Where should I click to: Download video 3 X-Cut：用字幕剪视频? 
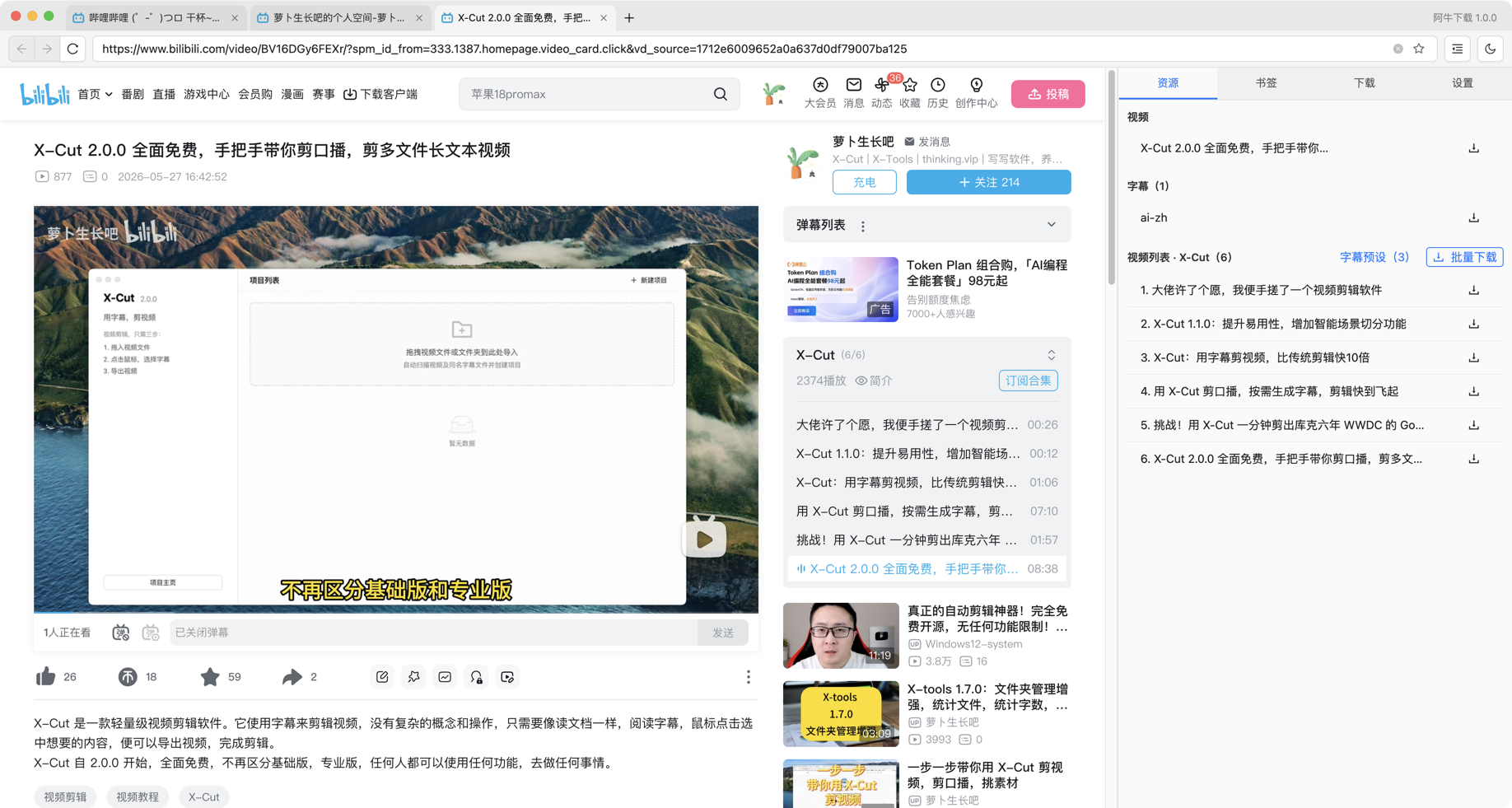click(1473, 357)
